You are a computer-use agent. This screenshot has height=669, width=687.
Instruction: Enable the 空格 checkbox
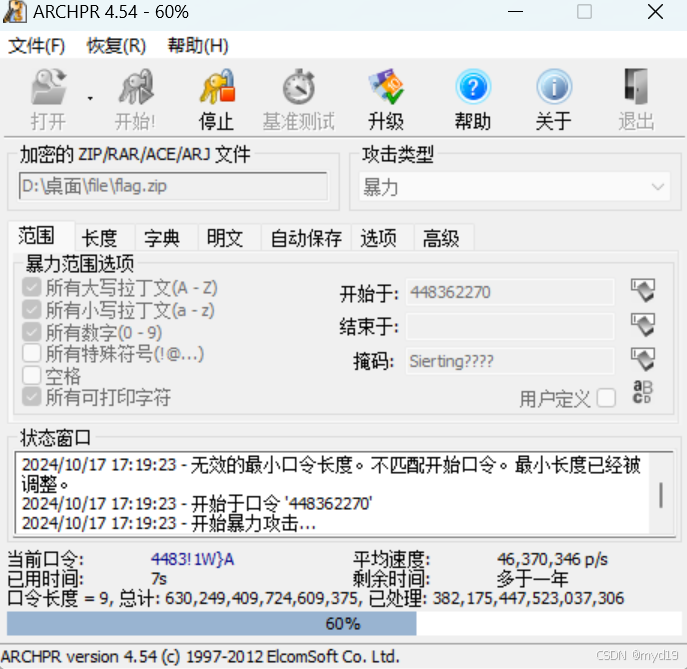pos(32,375)
